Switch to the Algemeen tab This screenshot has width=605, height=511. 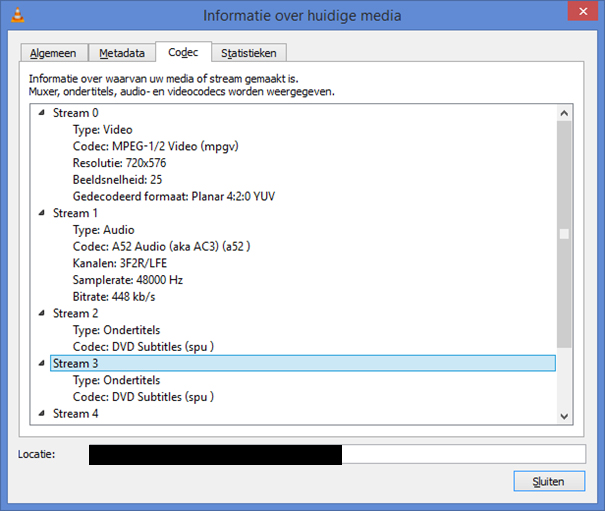pyautogui.click(x=53, y=53)
